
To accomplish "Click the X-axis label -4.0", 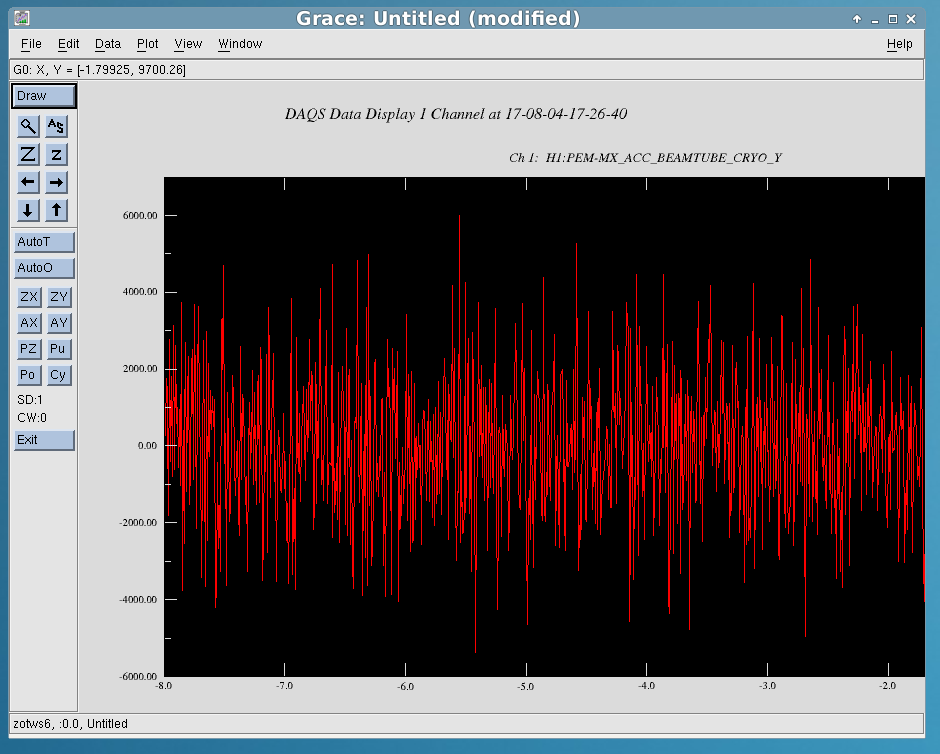I will tap(646, 686).
